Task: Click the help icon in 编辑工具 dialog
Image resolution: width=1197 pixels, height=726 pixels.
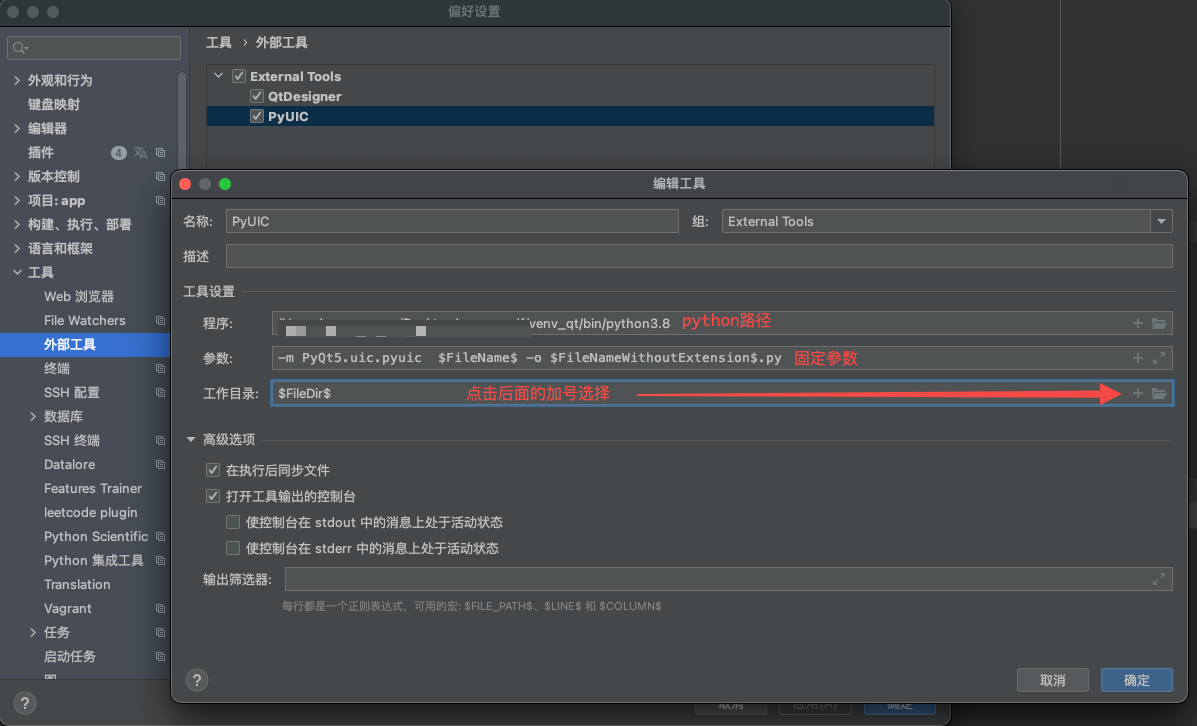Action: point(197,680)
